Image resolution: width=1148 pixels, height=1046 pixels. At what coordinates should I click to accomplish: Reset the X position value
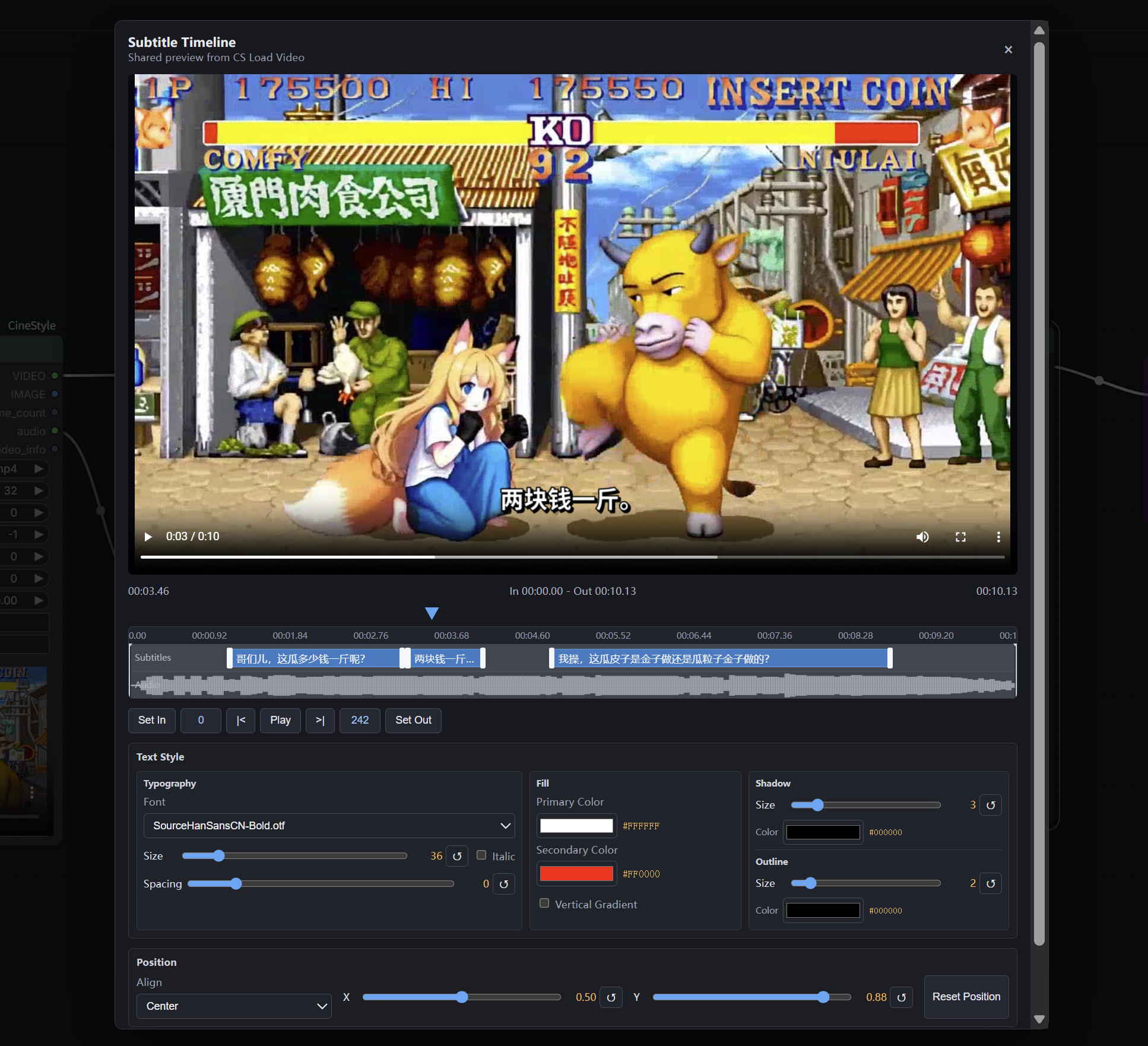(611, 997)
